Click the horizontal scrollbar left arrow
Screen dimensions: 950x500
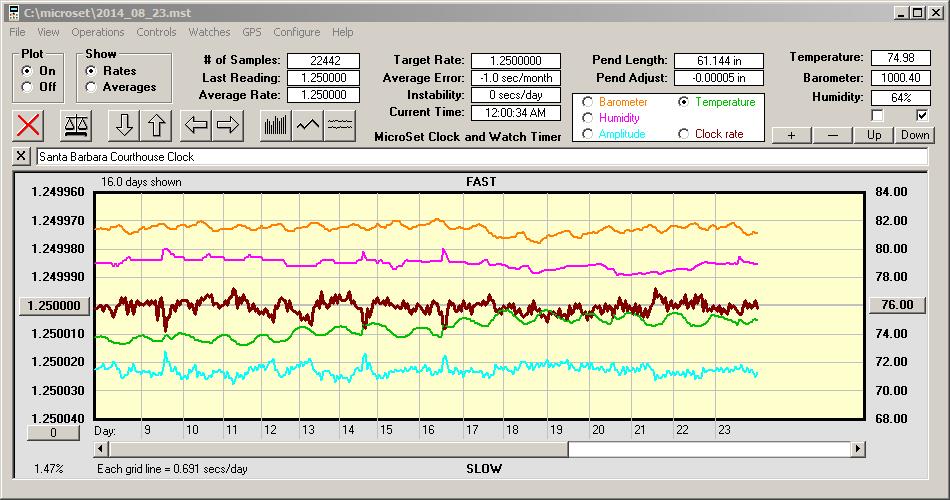coord(101,449)
